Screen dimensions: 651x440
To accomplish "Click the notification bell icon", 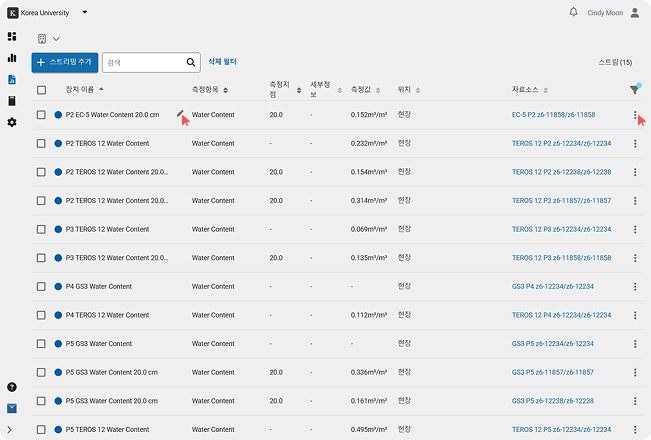I will (x=573, y=12).
